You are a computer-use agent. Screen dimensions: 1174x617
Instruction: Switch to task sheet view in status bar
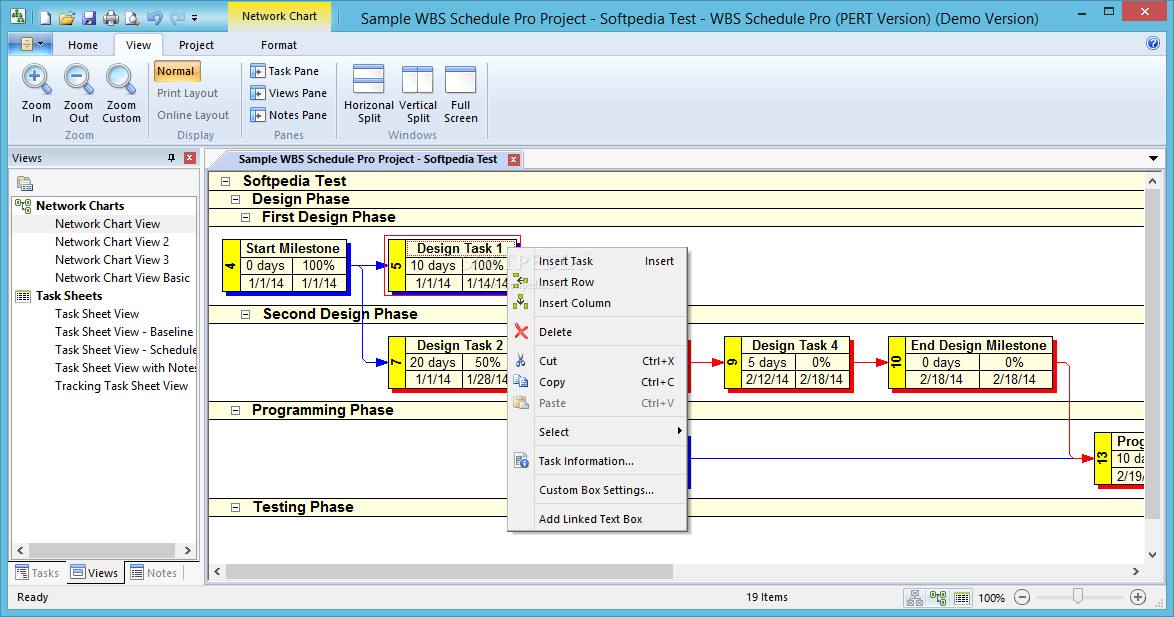point(962,598)
